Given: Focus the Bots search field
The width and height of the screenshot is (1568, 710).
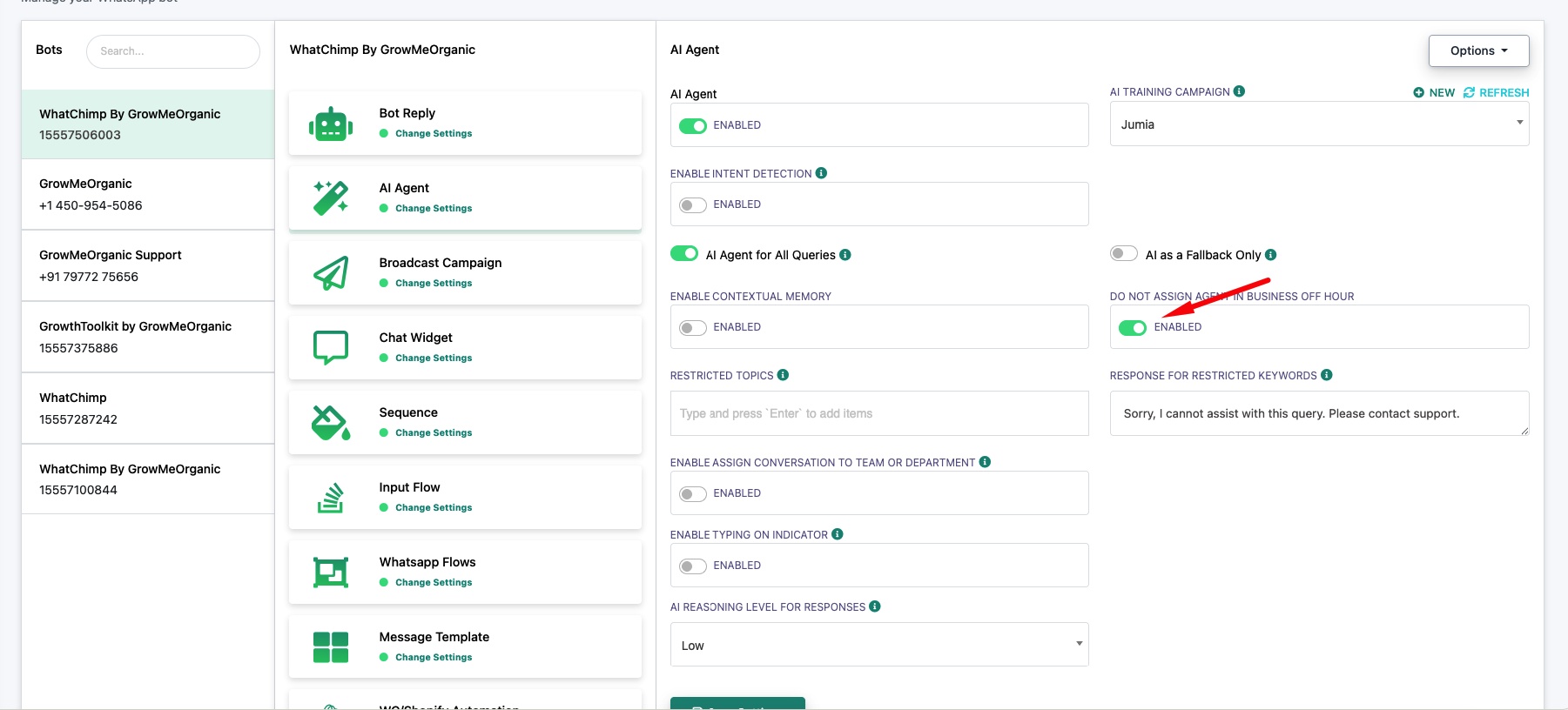Looking at the screenshot, I should [173, 51].
